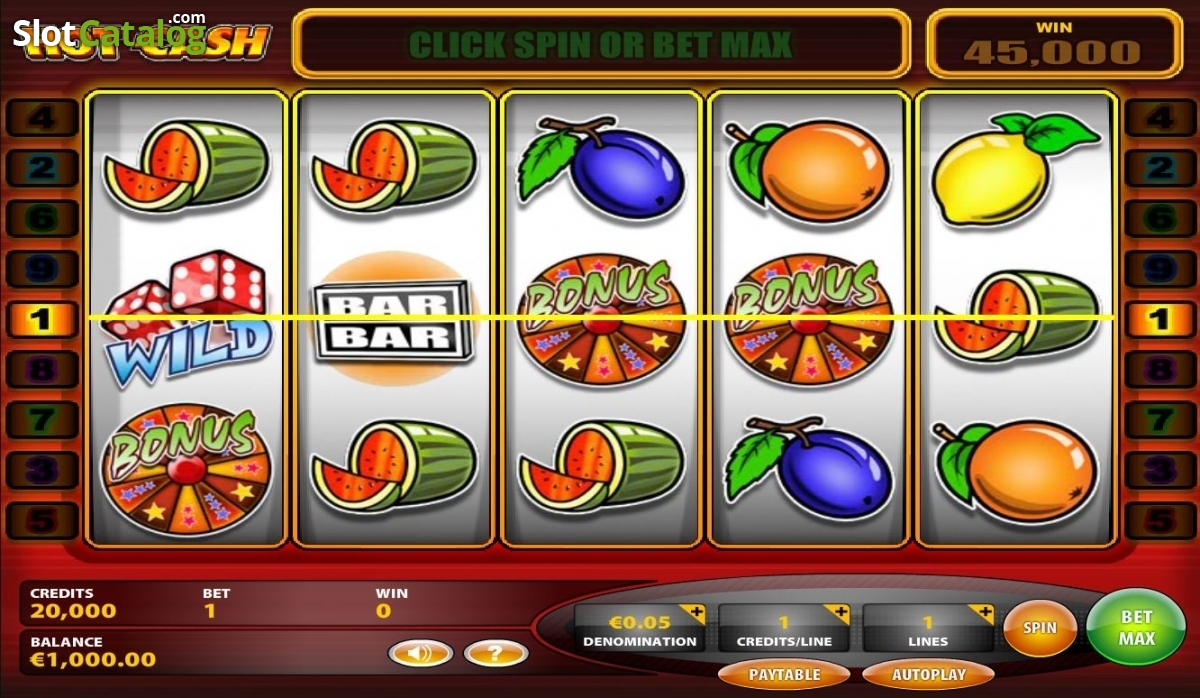
Task: Click the top orange symbol on reel four
Action: pos(808,170)
